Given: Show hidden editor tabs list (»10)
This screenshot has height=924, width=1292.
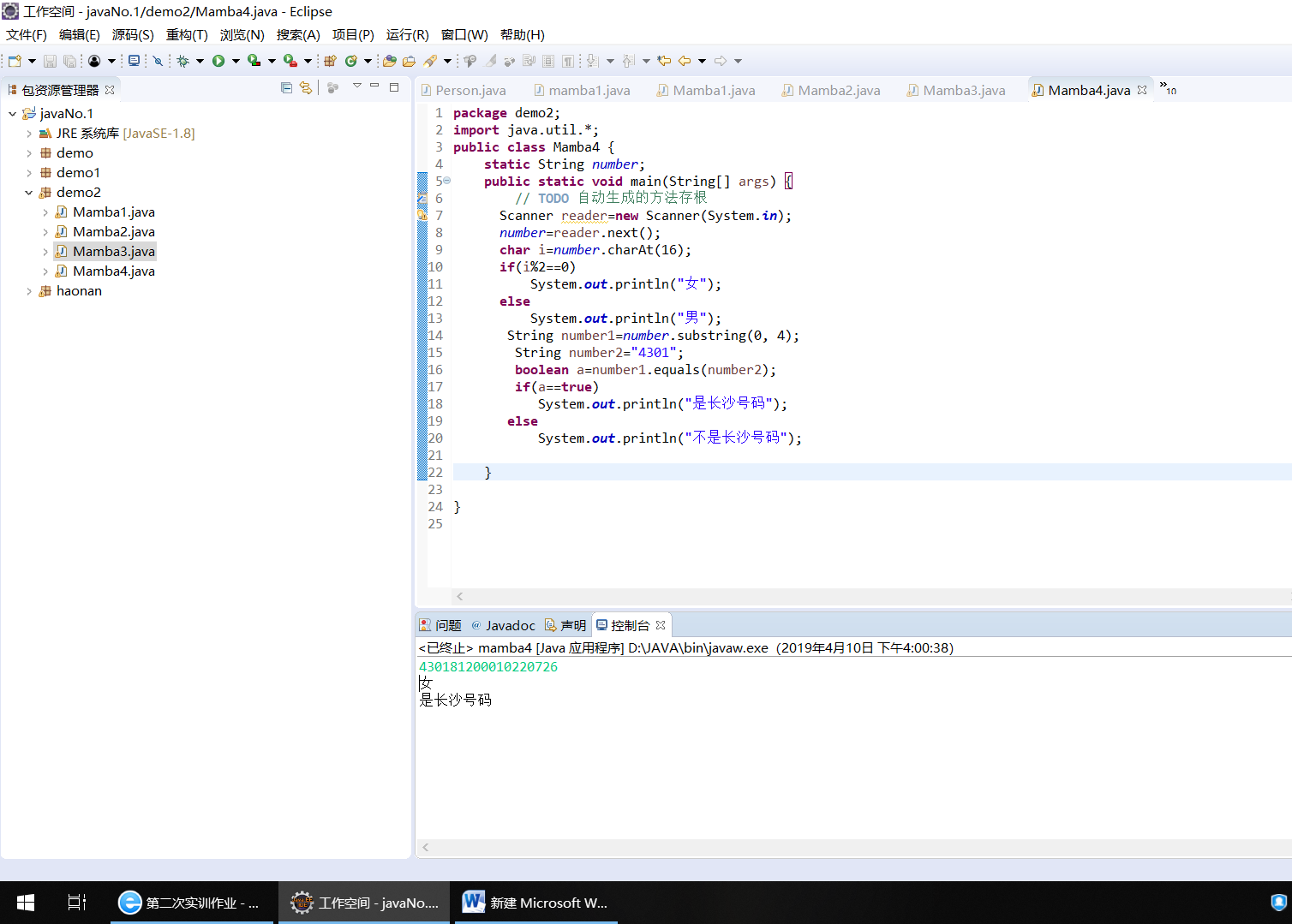Looking at the screenshot, I should 1168,87.
